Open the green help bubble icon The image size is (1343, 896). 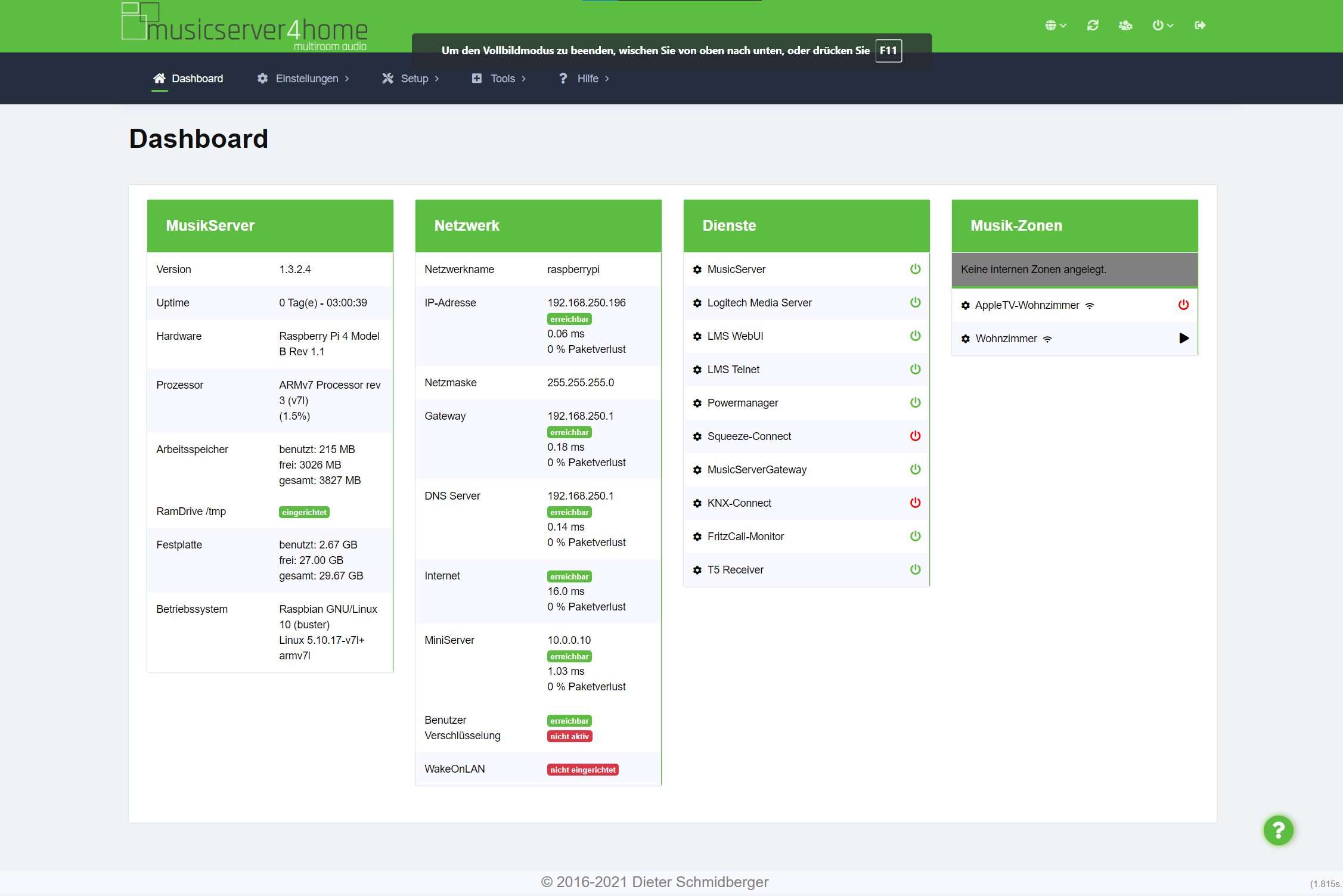pyautogui.click(x=1278, y=830)
